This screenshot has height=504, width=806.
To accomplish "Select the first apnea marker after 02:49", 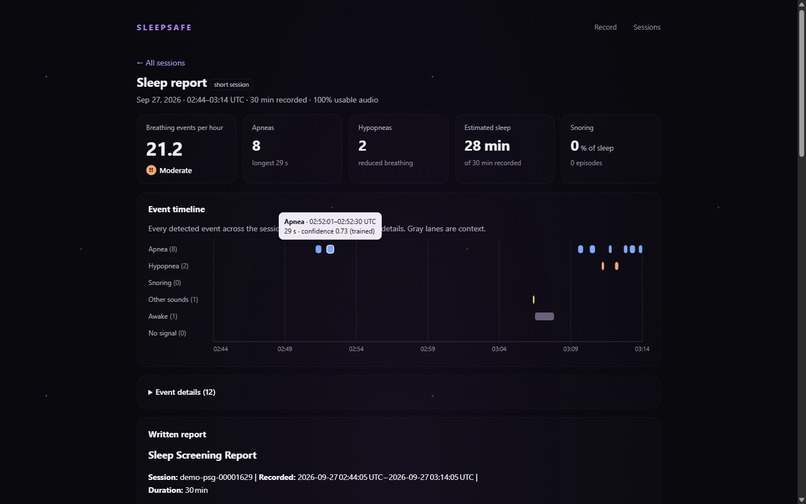I will coord(319,249).
